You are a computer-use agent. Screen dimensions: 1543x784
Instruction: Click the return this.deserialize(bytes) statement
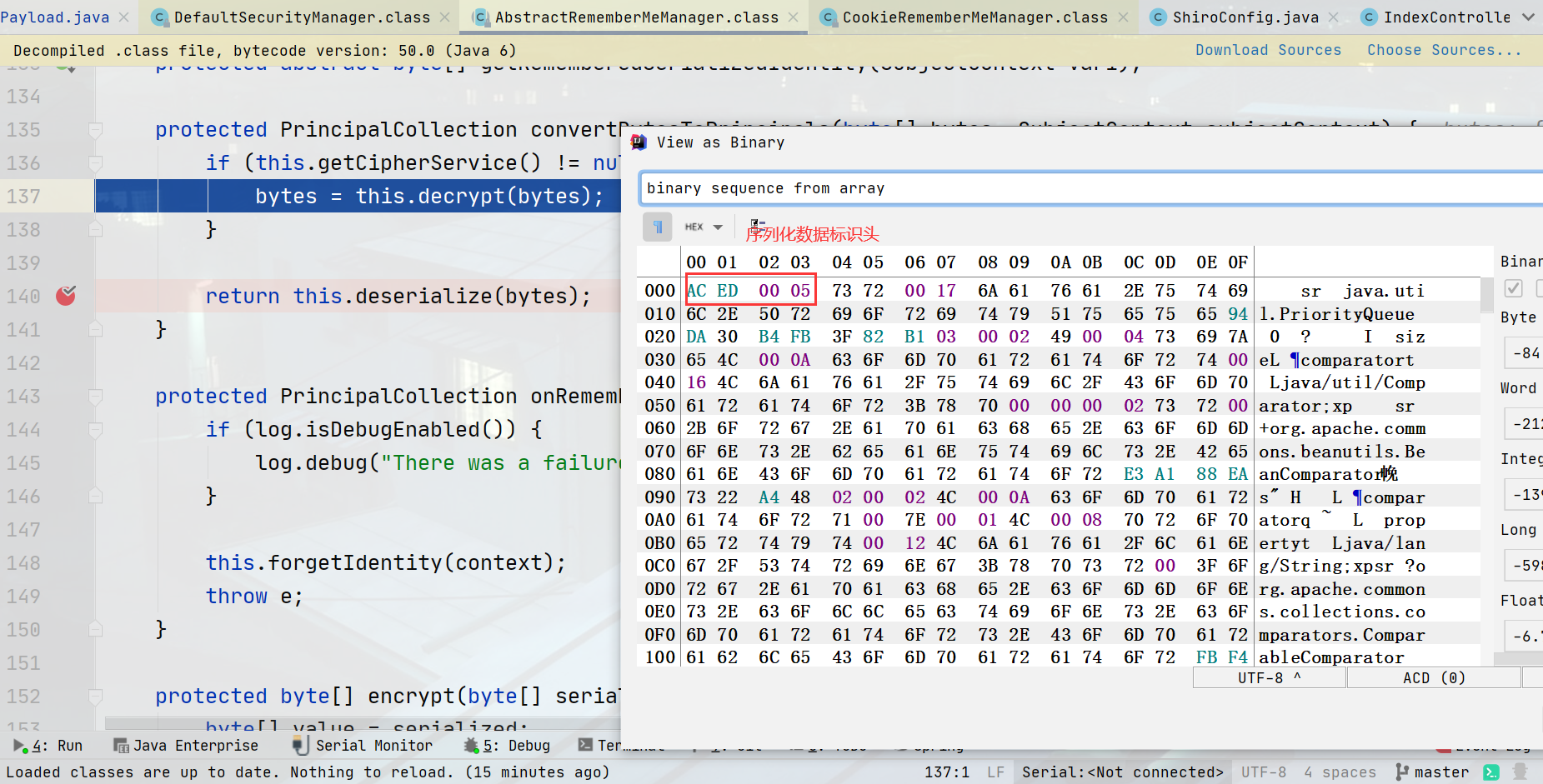[398, 297]
